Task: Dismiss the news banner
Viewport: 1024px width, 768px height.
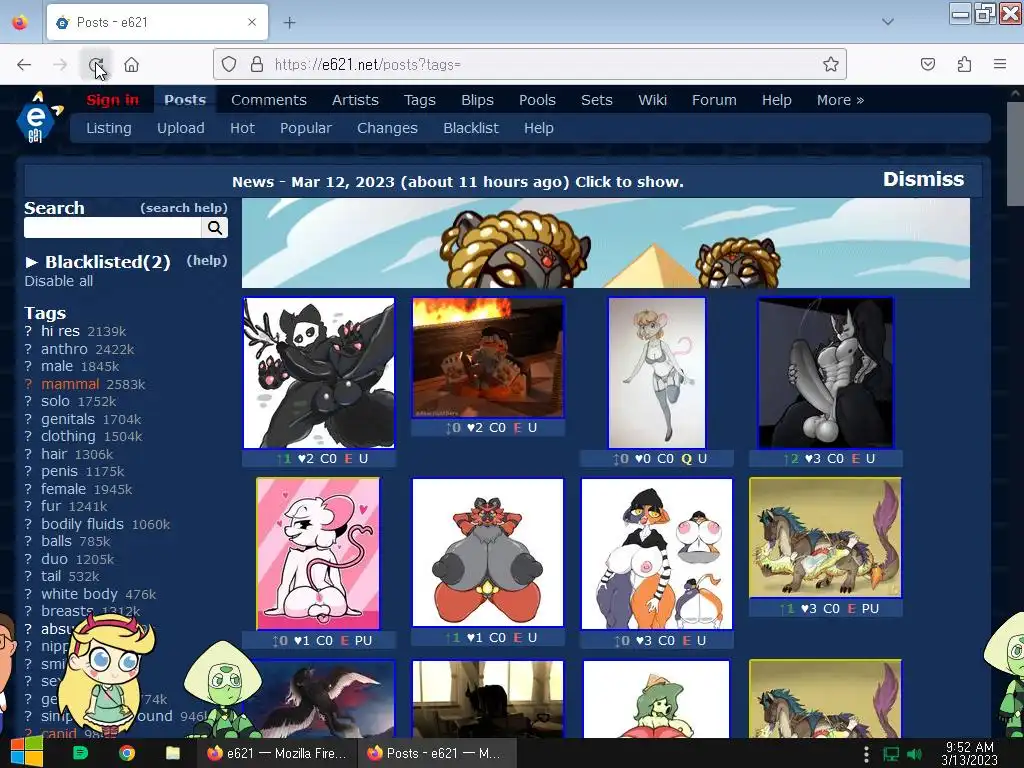Action: [x=923, y=179]
